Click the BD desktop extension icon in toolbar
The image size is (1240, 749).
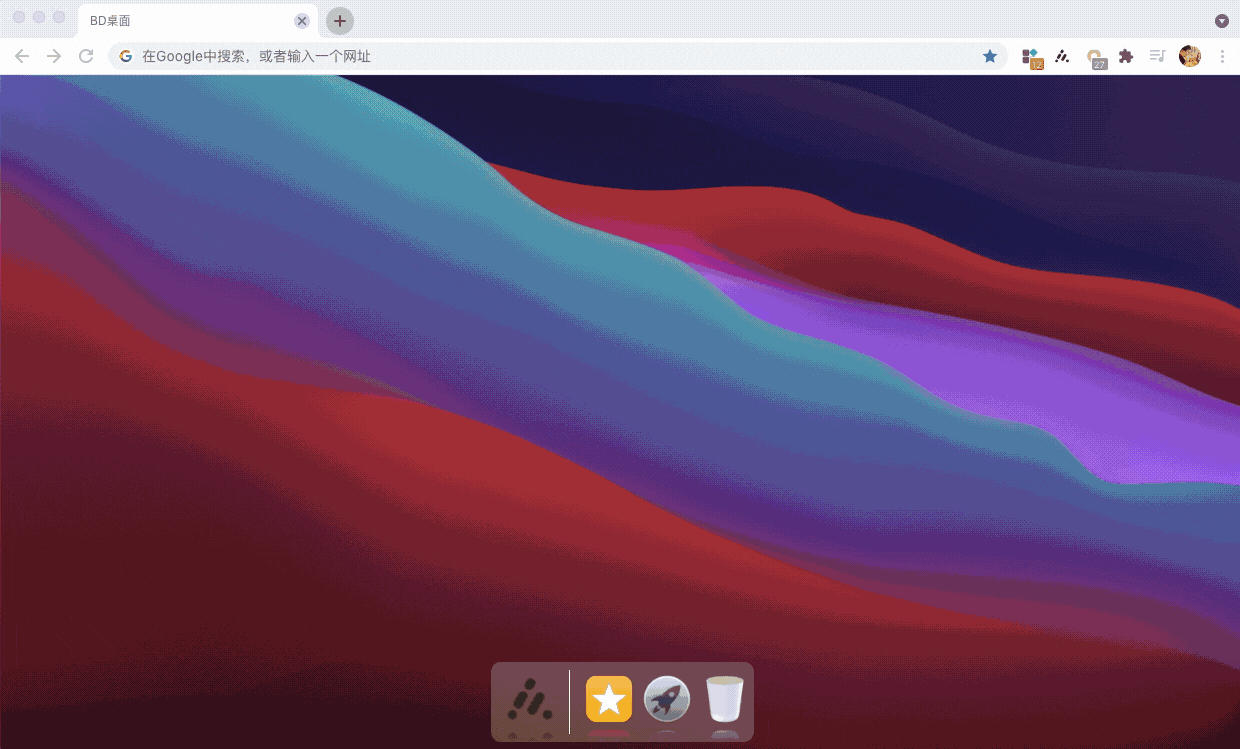click(1063, 56)
